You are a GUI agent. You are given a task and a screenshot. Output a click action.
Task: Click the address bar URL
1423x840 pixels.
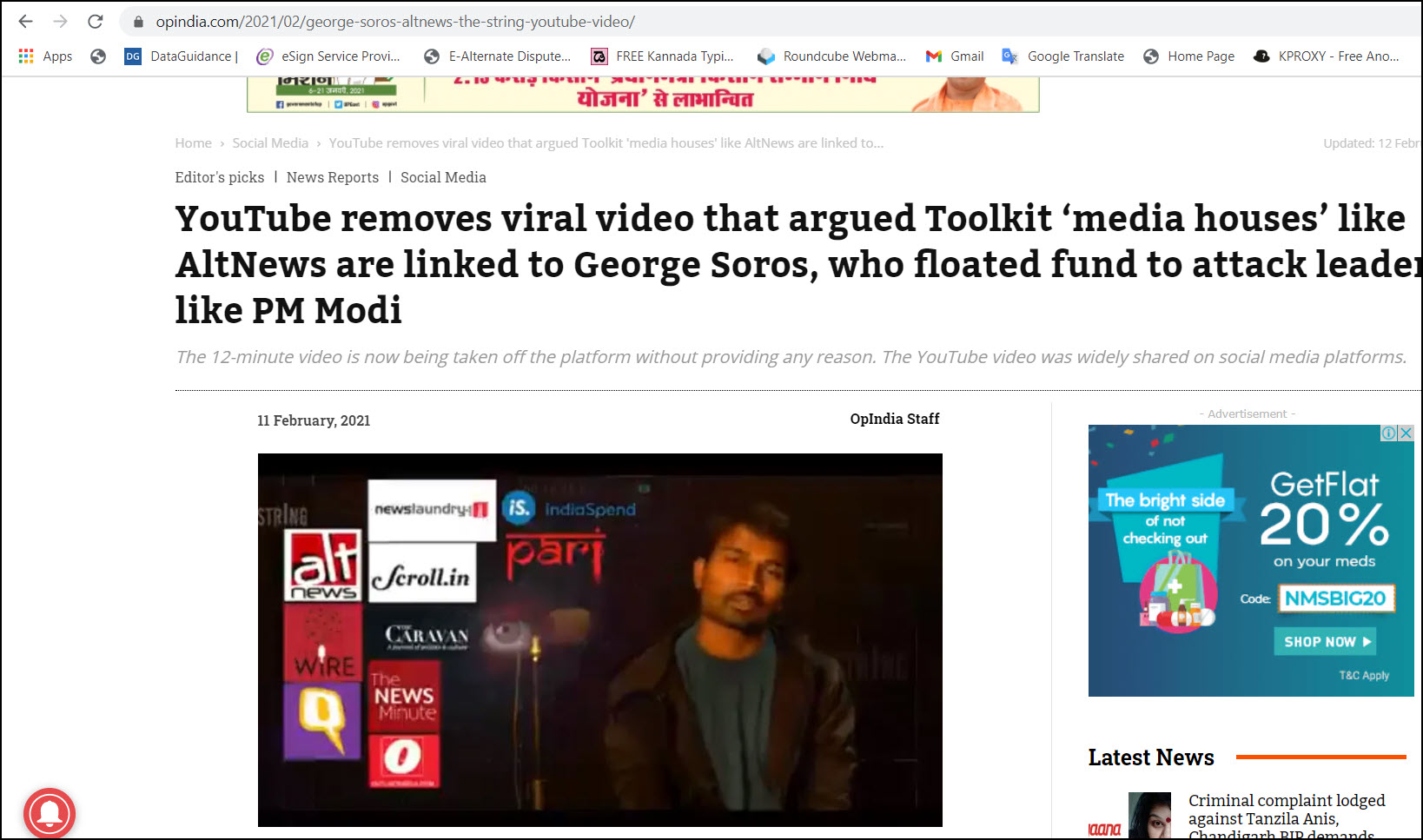tap(395, 22)
